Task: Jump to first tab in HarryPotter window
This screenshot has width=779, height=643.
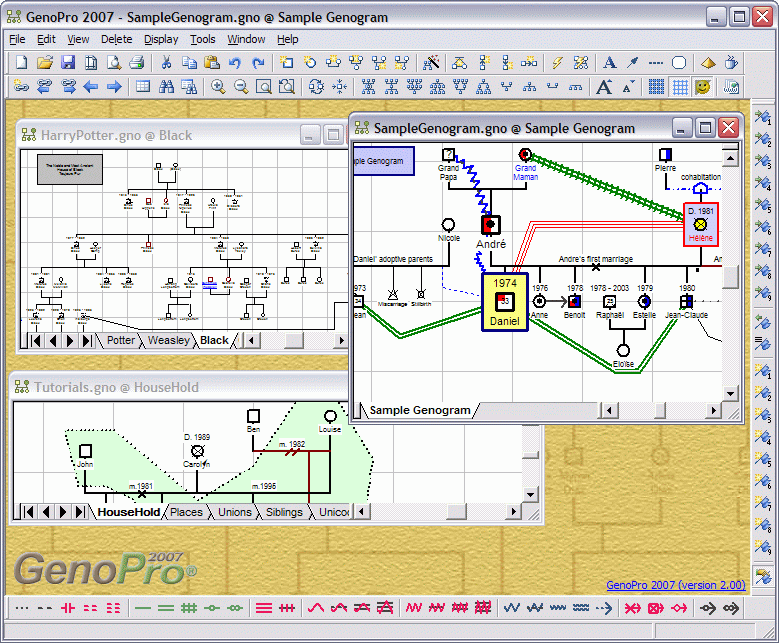Action: pyautogui.click(x=36, y=340)
